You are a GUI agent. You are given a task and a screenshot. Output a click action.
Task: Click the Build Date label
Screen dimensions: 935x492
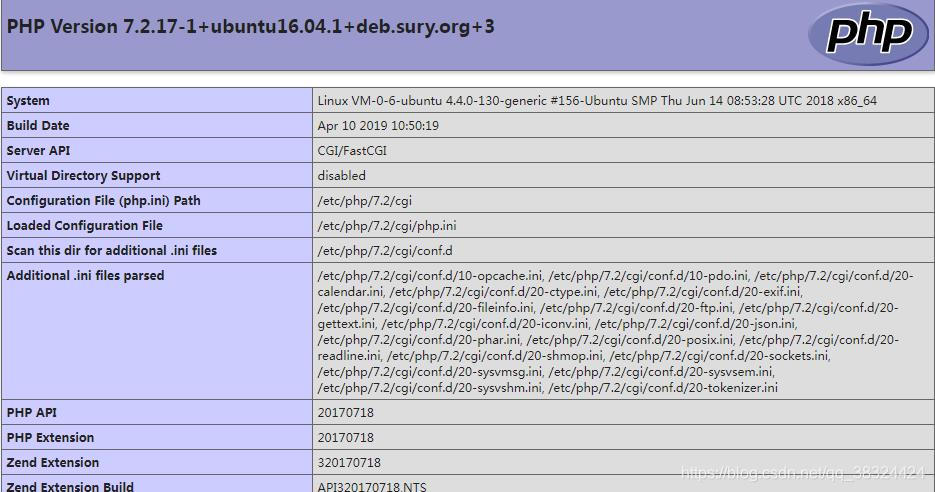[38, 126]
